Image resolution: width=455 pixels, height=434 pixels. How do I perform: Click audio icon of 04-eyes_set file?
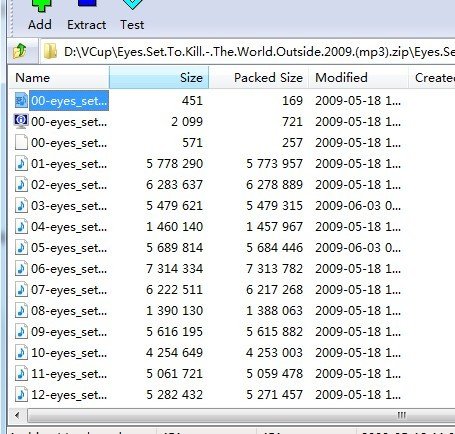[21, 227]
